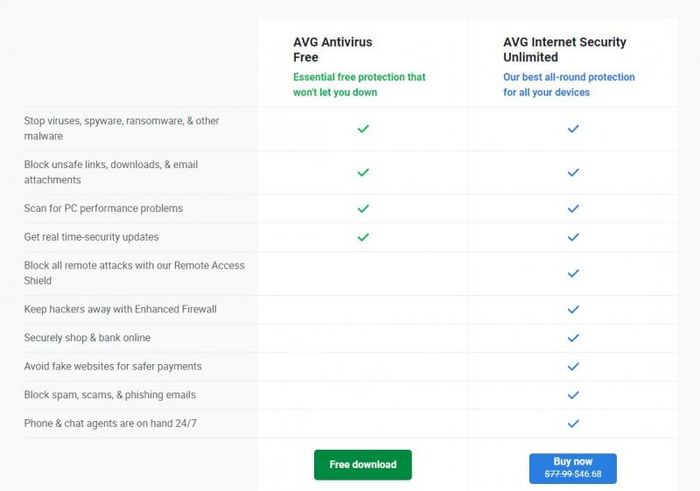Viewport: 700px width, 491px height.
Task: Click the 'Our best all-round protection' blue tagline
Action: (x=568, y=85)
